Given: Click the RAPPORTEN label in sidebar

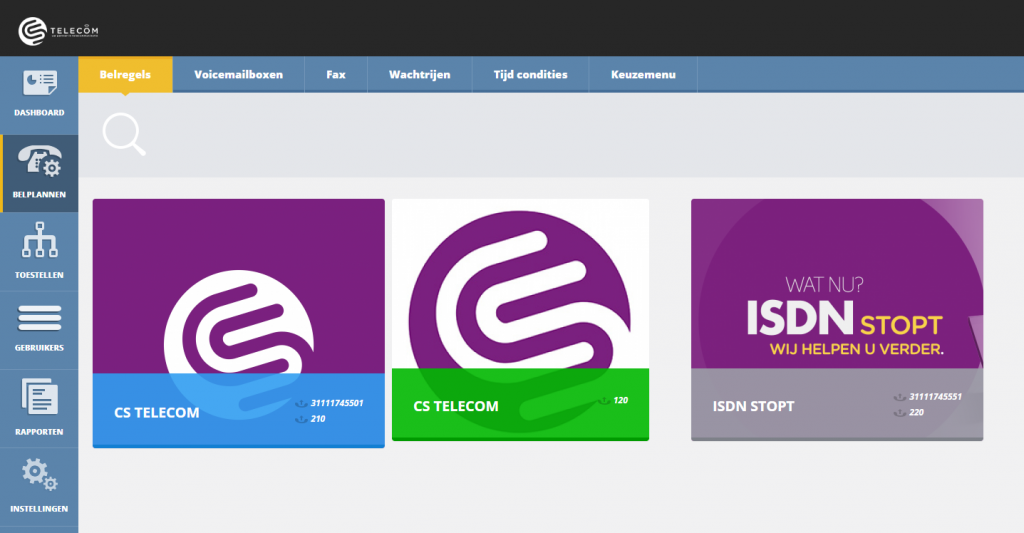Looking at the screenshot, I should [39, 432].
